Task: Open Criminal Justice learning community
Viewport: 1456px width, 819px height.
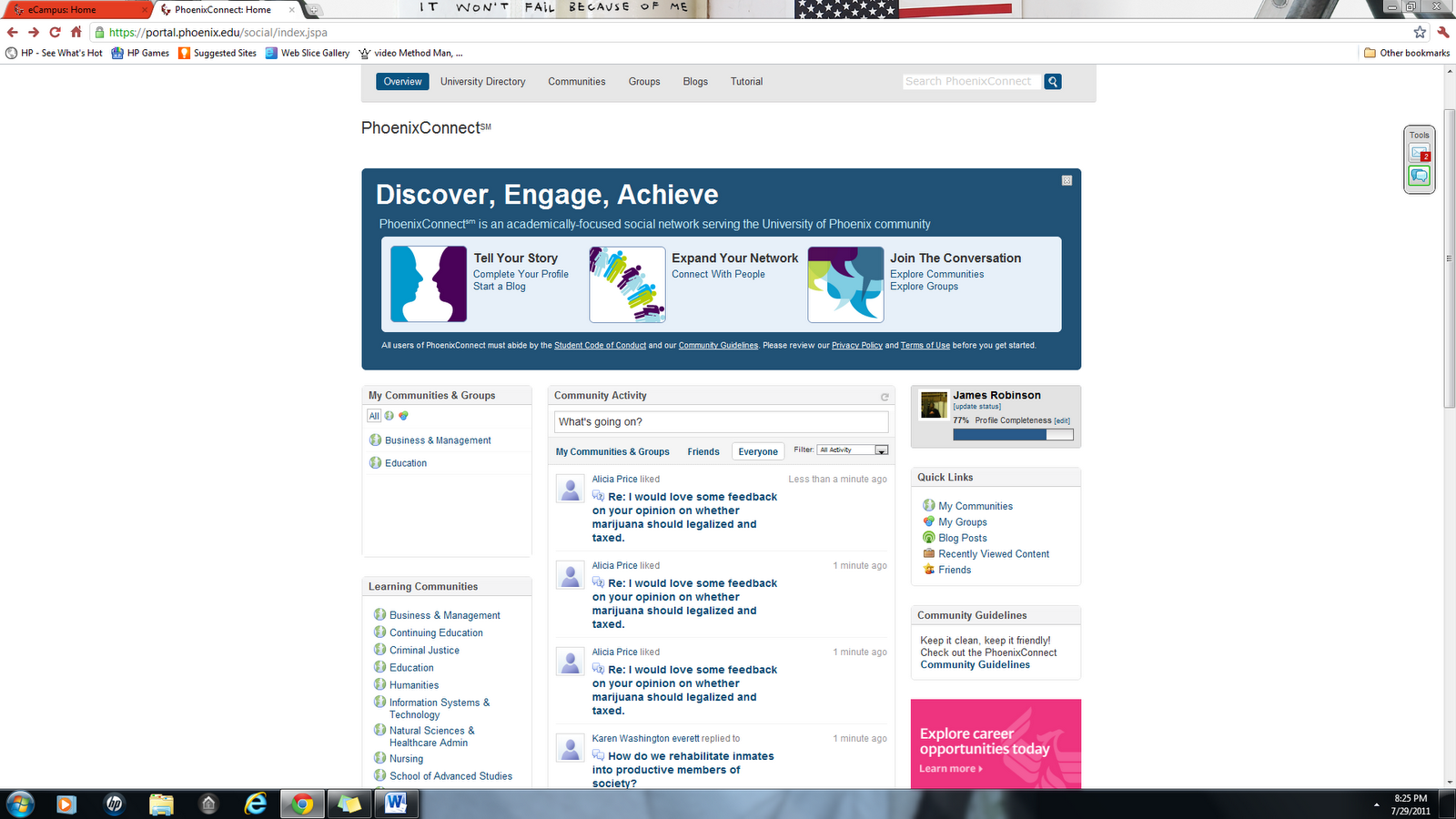Action: coord(424,651)
